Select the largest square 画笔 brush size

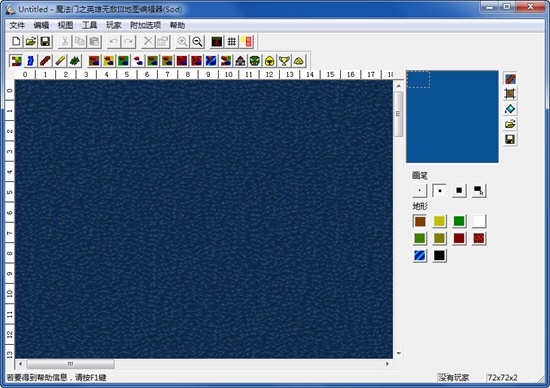pos(459,191)
